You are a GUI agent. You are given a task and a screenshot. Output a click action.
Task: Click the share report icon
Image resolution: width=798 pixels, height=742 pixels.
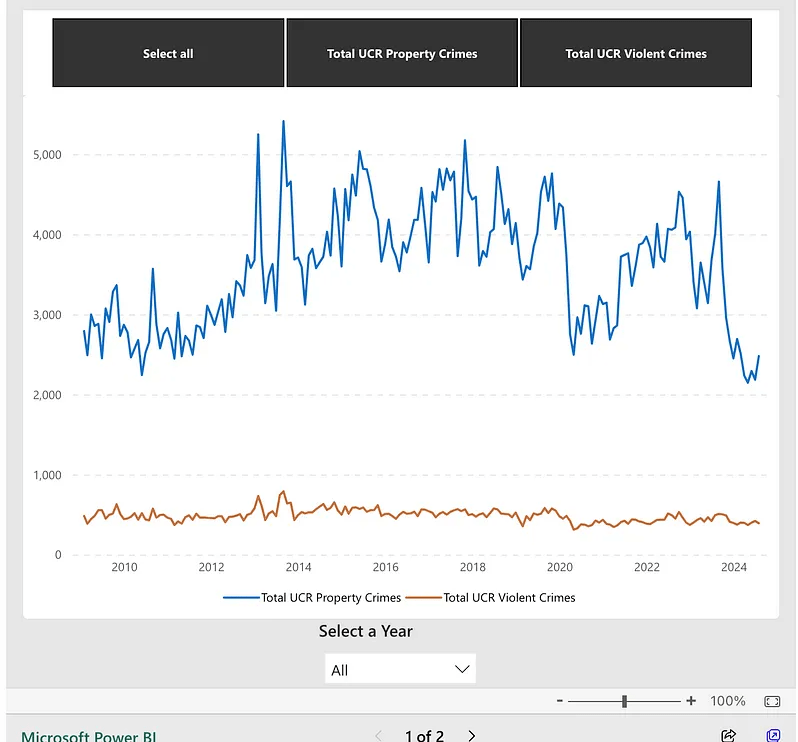(x=729, y=735)
